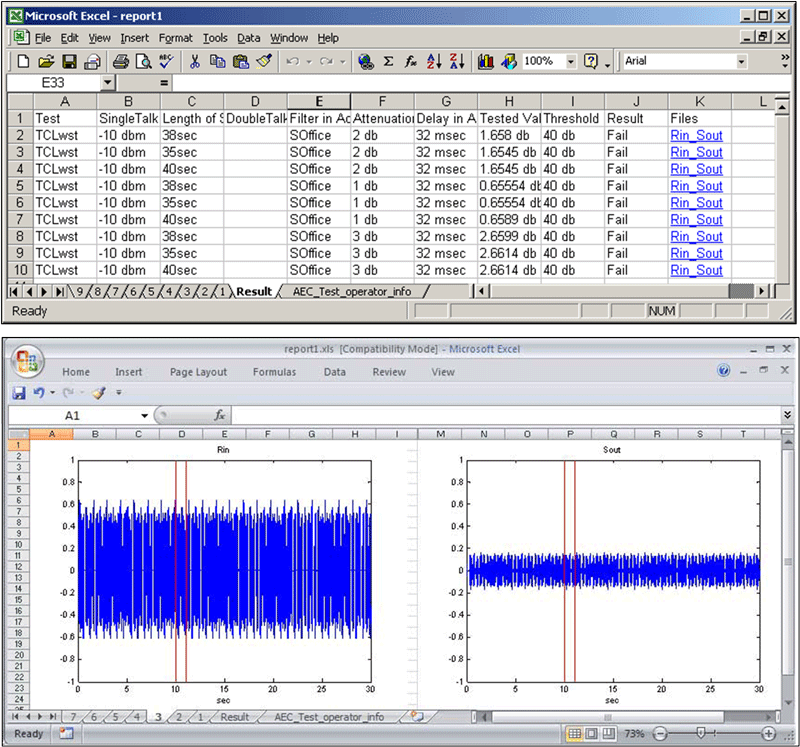Select column H header in the old Excel window
The width and height of the screenshot is (800, 747).
(509, 102)
